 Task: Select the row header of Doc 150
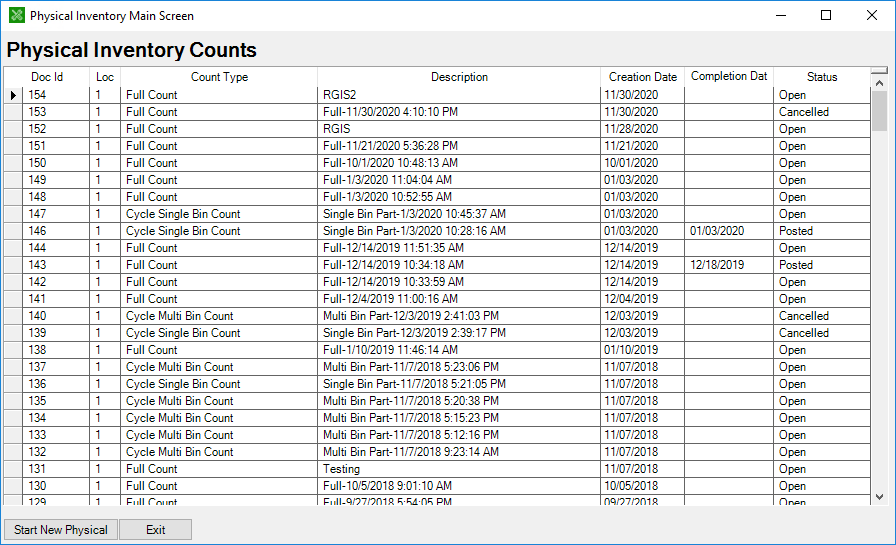[13, 163]
